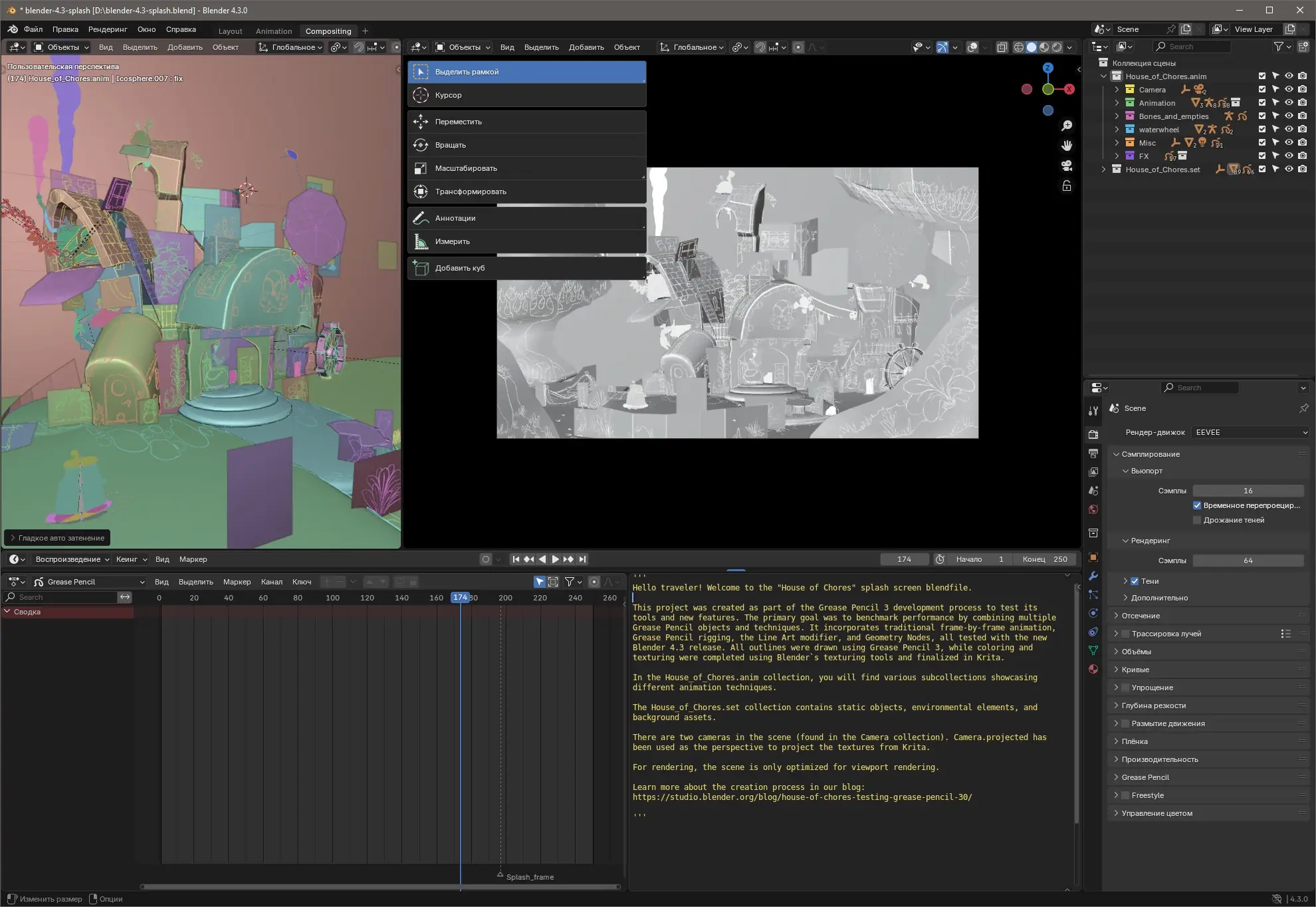The height and width of the screenshot is (907, 1316).
Task: Hide the Camera collection with eye icon
Action: click(x=1289, y=90)
